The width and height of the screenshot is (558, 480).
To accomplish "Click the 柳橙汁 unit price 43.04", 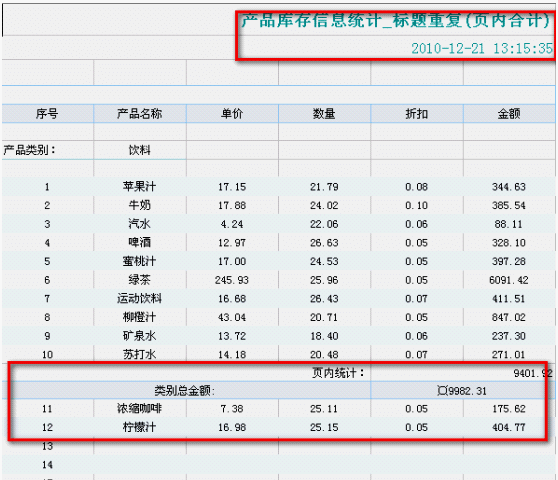I will tap(232, 317).
